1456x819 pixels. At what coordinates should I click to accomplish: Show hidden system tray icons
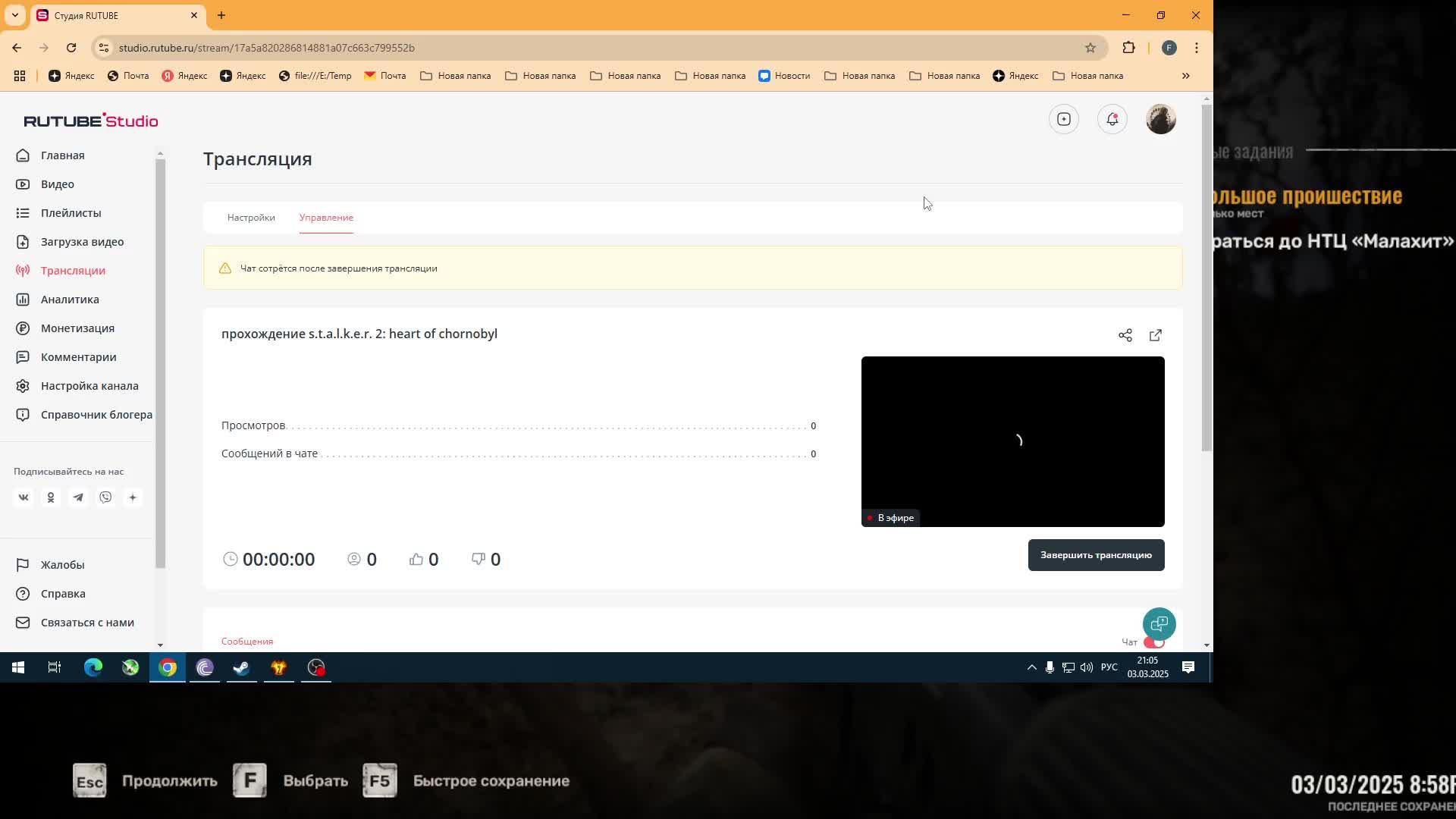1031,667
